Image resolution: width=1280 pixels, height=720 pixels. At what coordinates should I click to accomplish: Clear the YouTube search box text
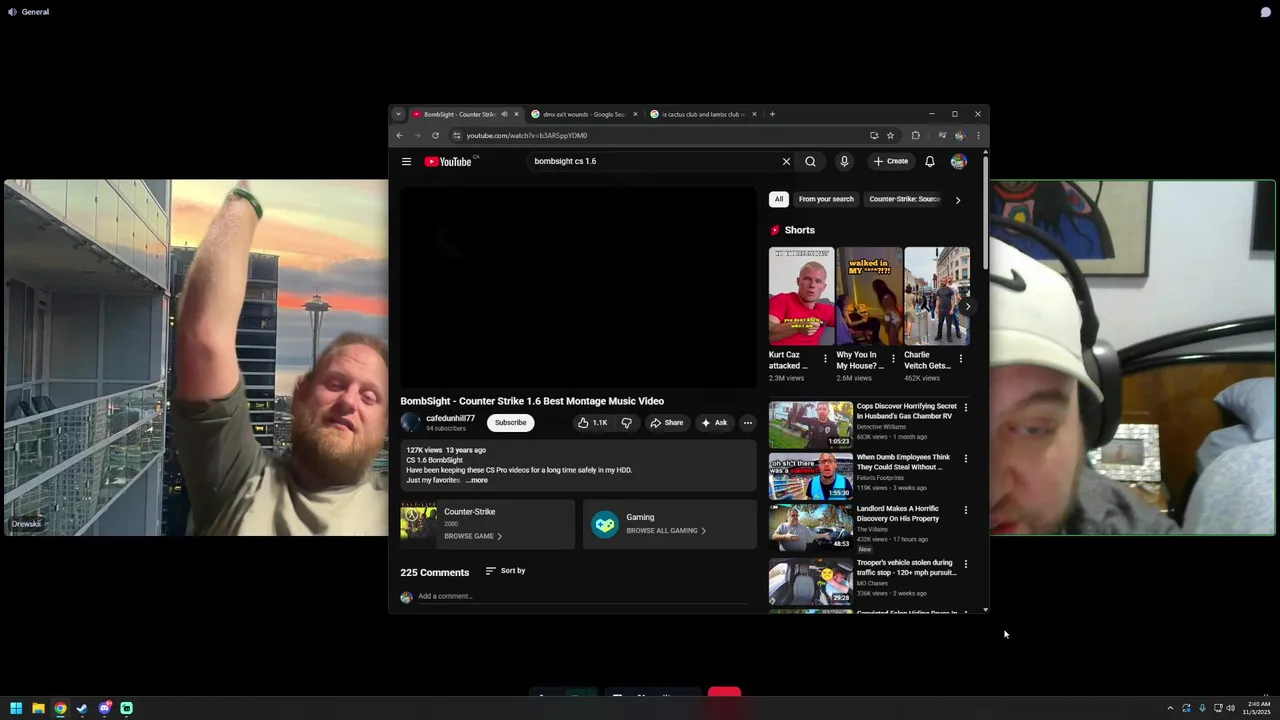click(786, 161)
